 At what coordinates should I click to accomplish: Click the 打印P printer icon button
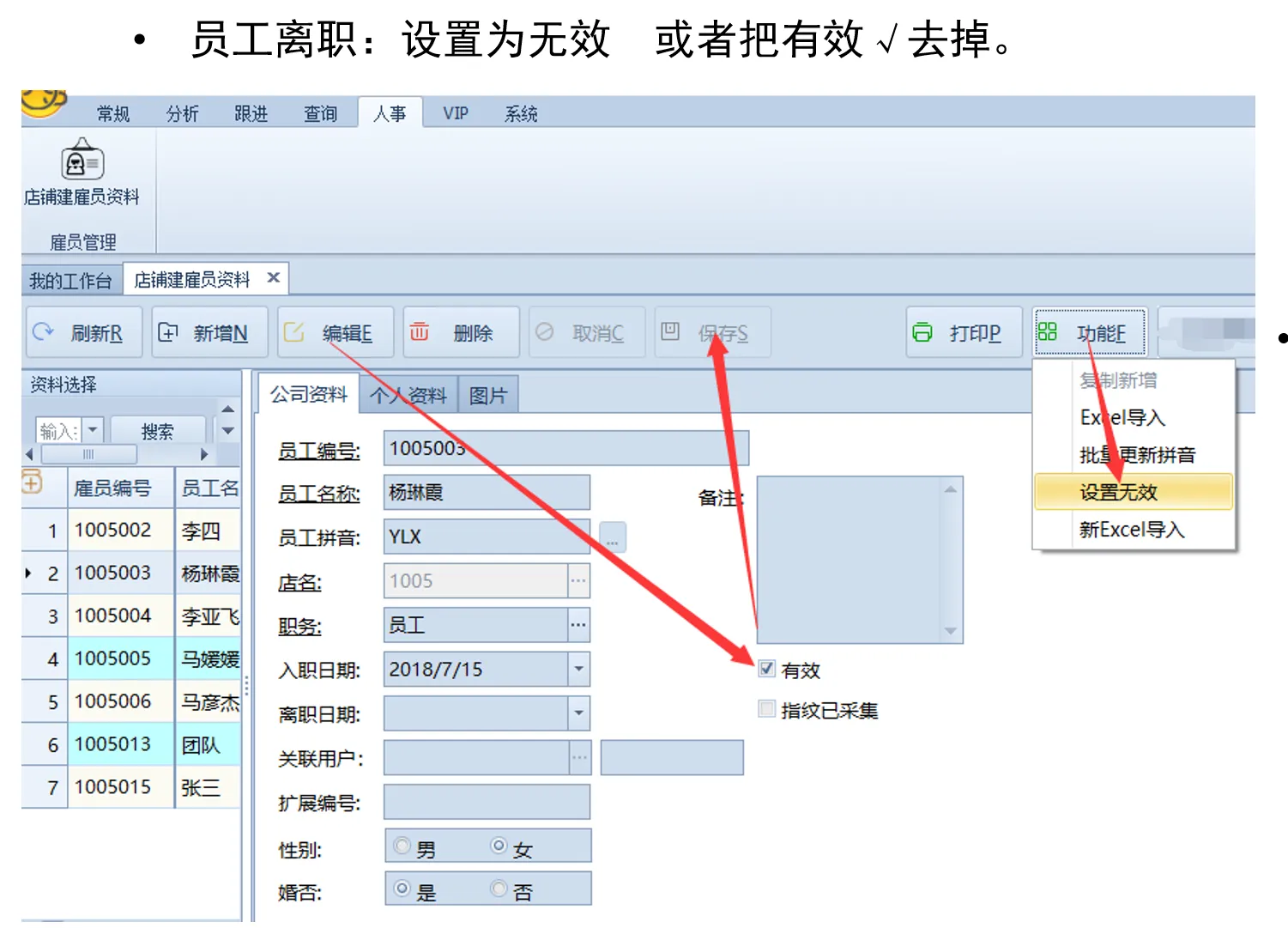tap(922, 332)
